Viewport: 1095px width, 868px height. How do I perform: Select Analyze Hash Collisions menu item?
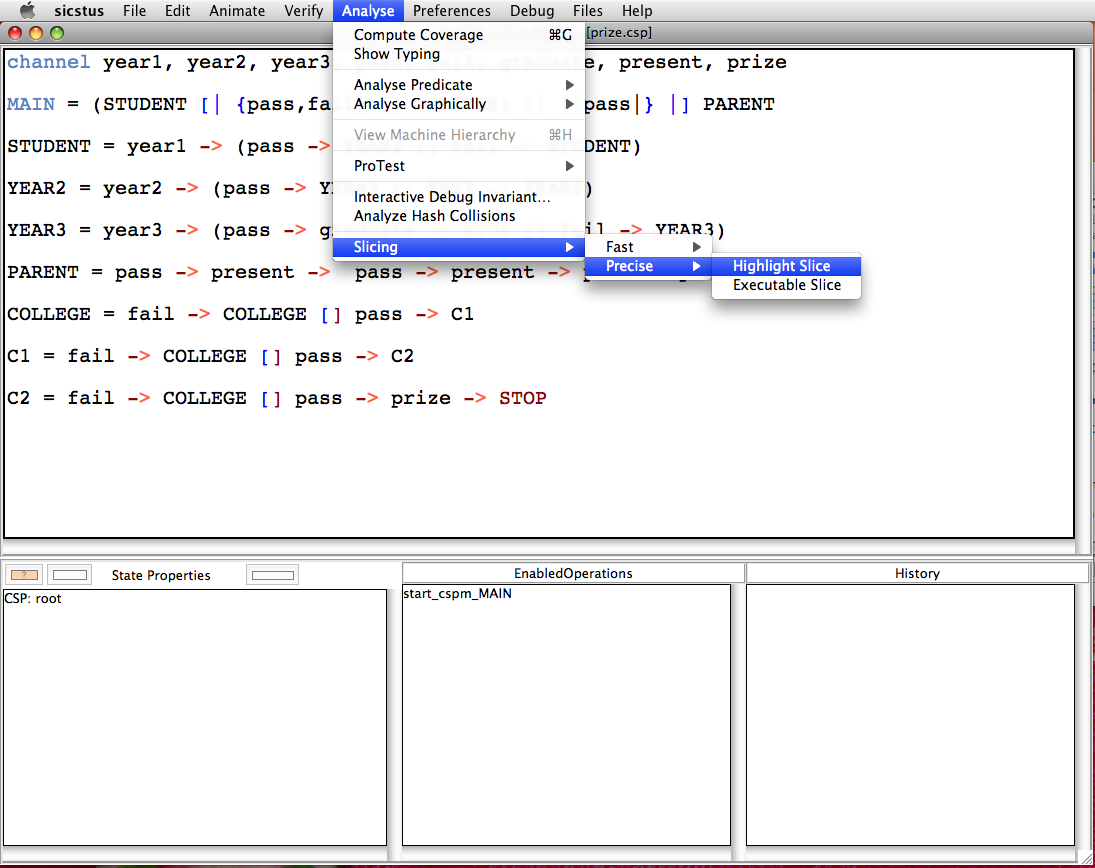tap(434, 216)
